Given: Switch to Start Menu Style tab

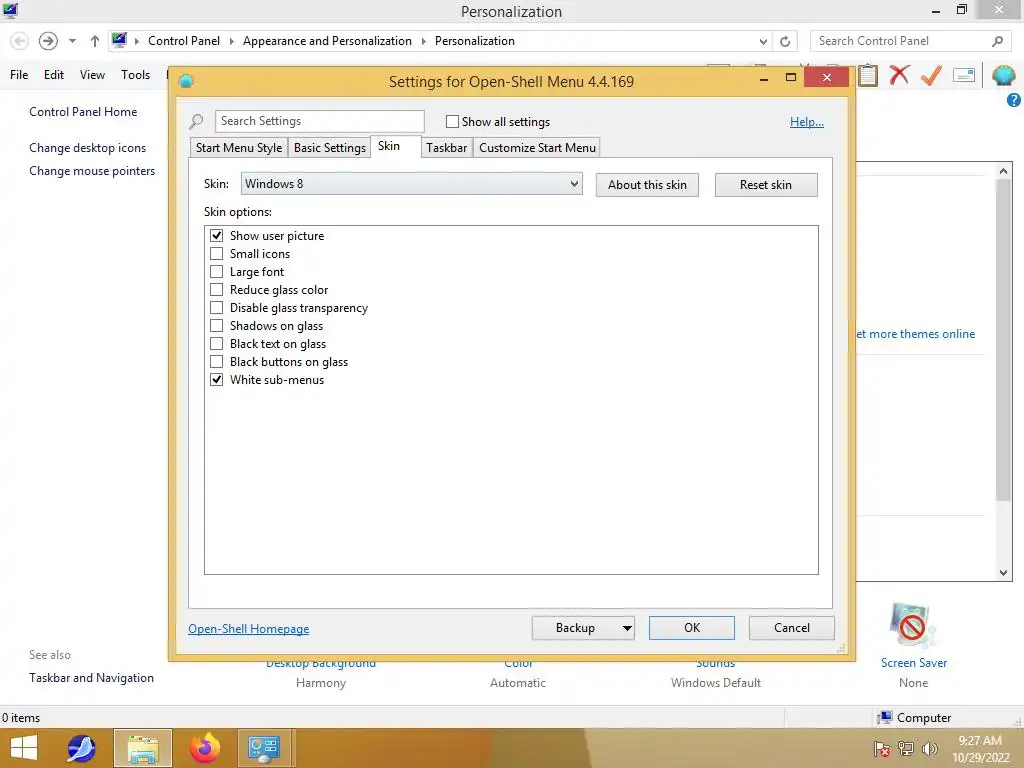Looking at the screenshot, I should click(x=239, y=148).
